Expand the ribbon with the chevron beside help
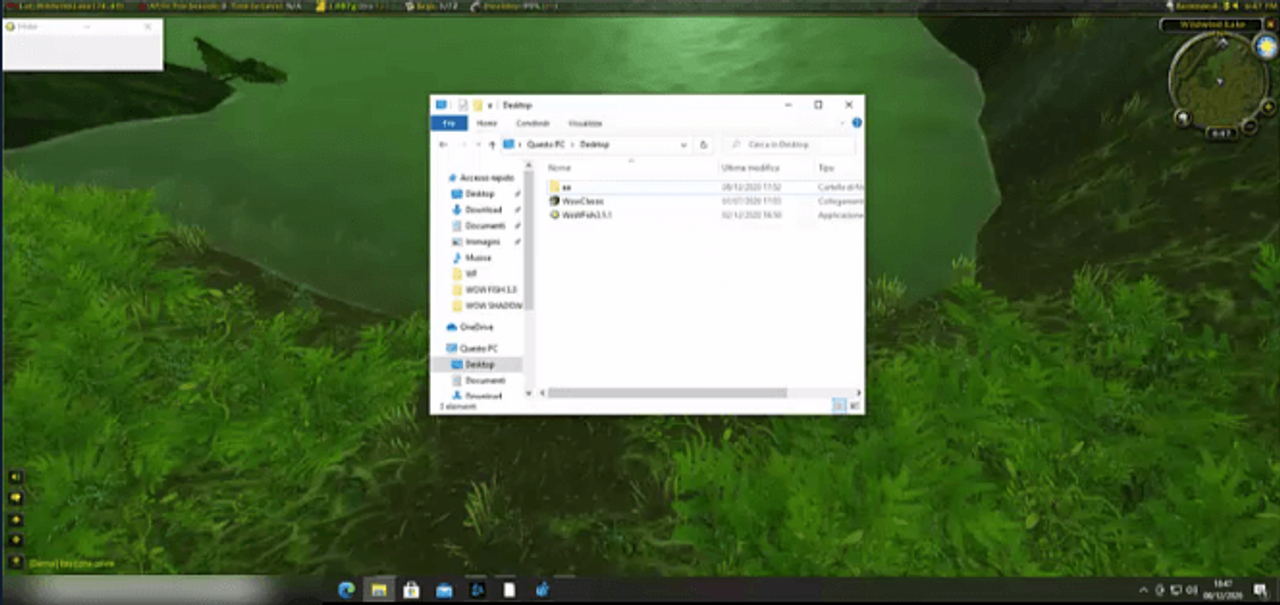 [x=844, y=123]
